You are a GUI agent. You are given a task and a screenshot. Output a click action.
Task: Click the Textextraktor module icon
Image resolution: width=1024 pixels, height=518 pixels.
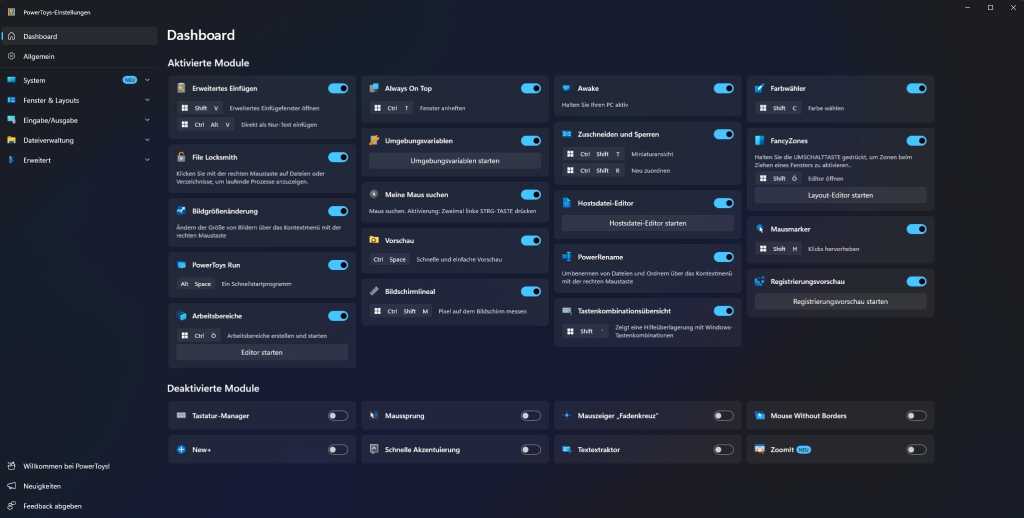click(x=566, y=449)
